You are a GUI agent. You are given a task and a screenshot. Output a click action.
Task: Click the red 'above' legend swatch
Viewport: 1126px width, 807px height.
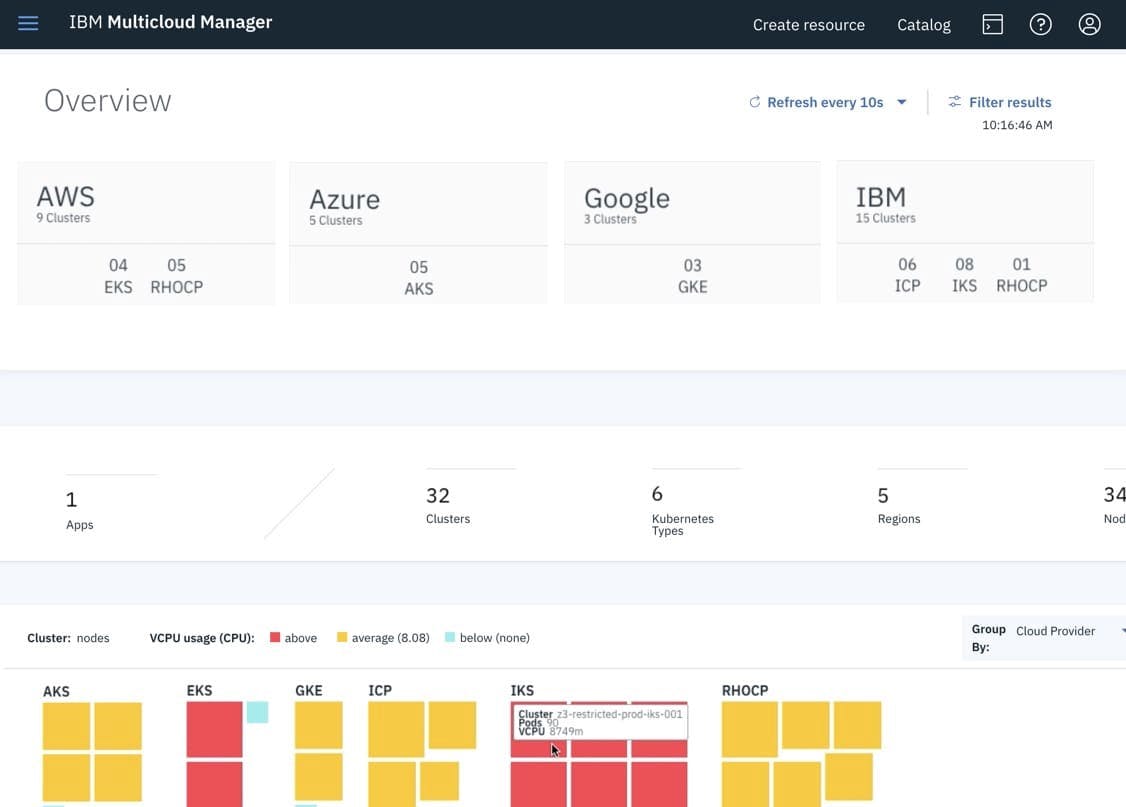275,638
